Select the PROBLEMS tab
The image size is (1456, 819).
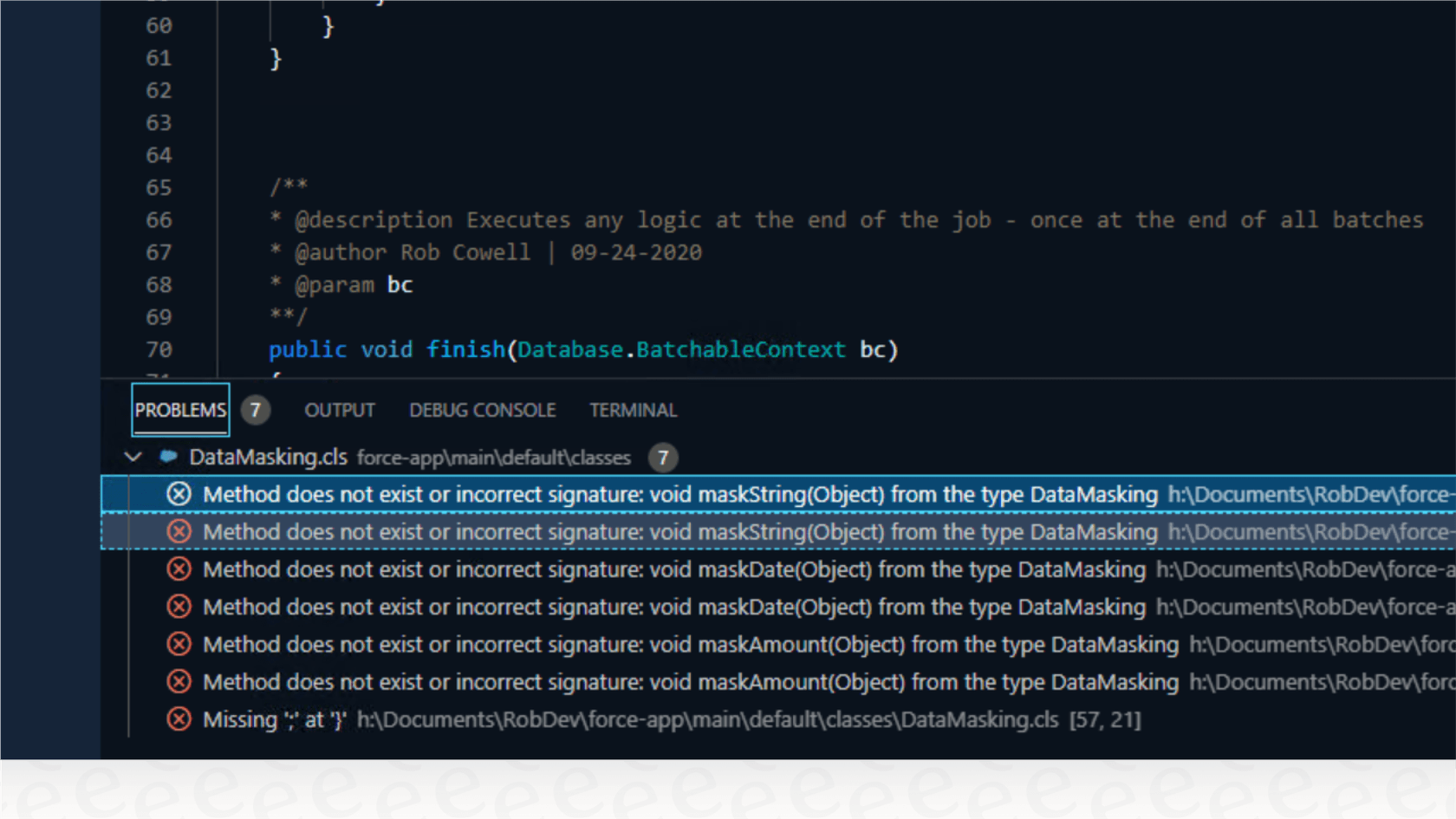pyautogui.click(x=179, y=410)
